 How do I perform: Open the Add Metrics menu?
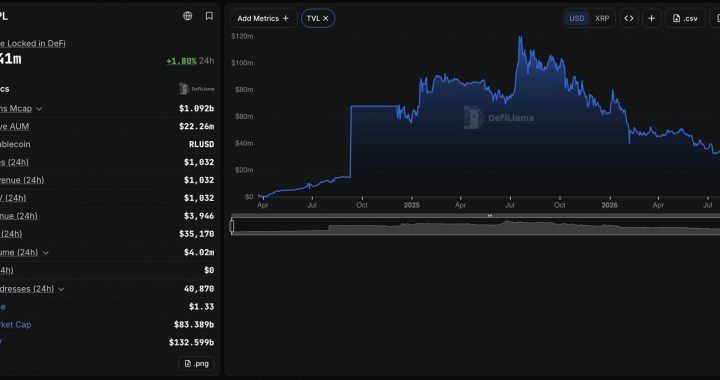263,18
